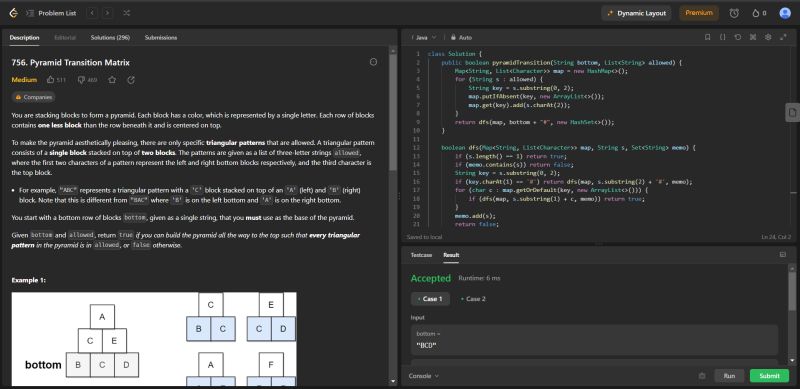Dislike the problem thumbs down

81,80
